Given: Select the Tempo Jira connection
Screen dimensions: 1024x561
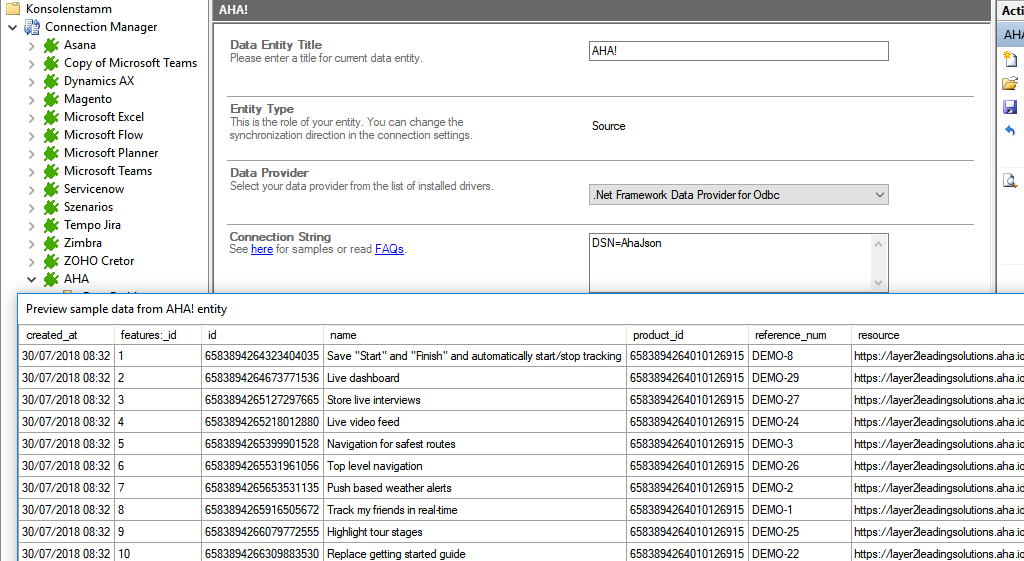Looking at the screenshot, I should 92,225.
